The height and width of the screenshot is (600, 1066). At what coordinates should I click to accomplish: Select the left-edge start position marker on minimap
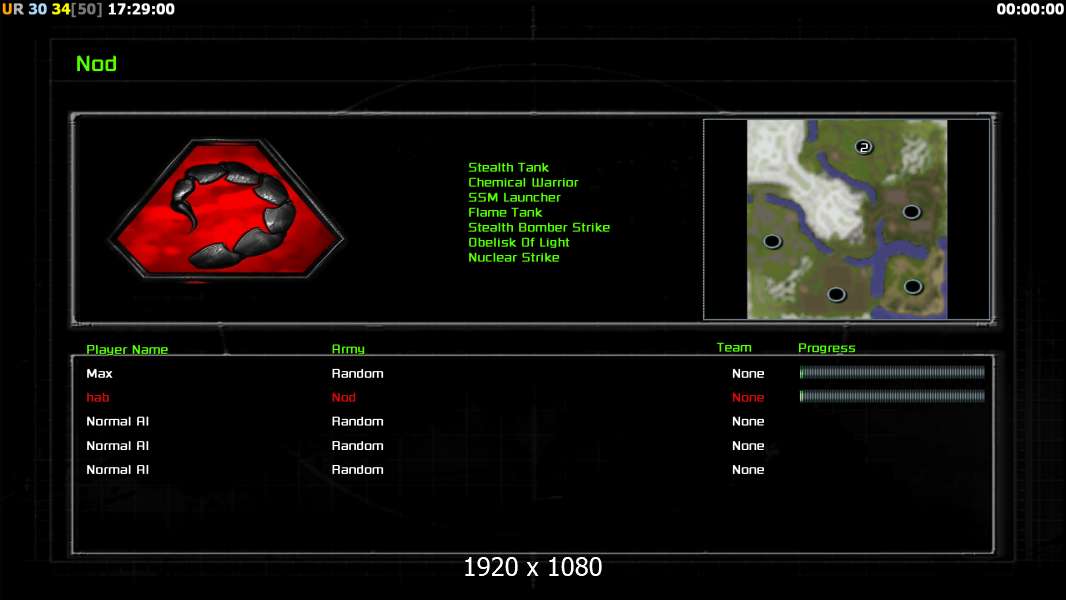click(772, 241)
